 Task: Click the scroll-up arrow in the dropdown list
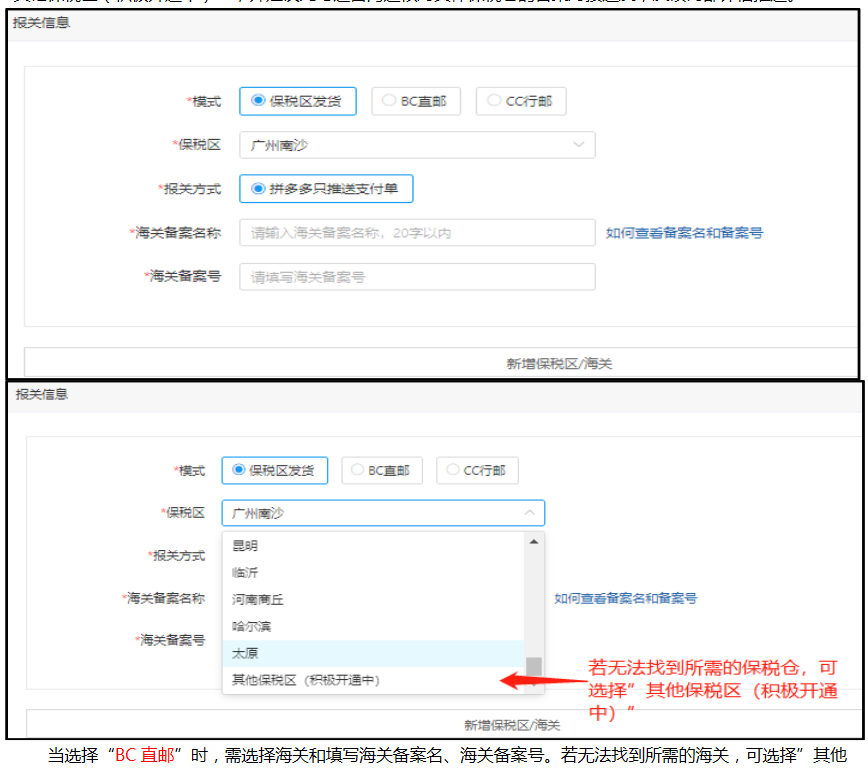pos(534,542)
